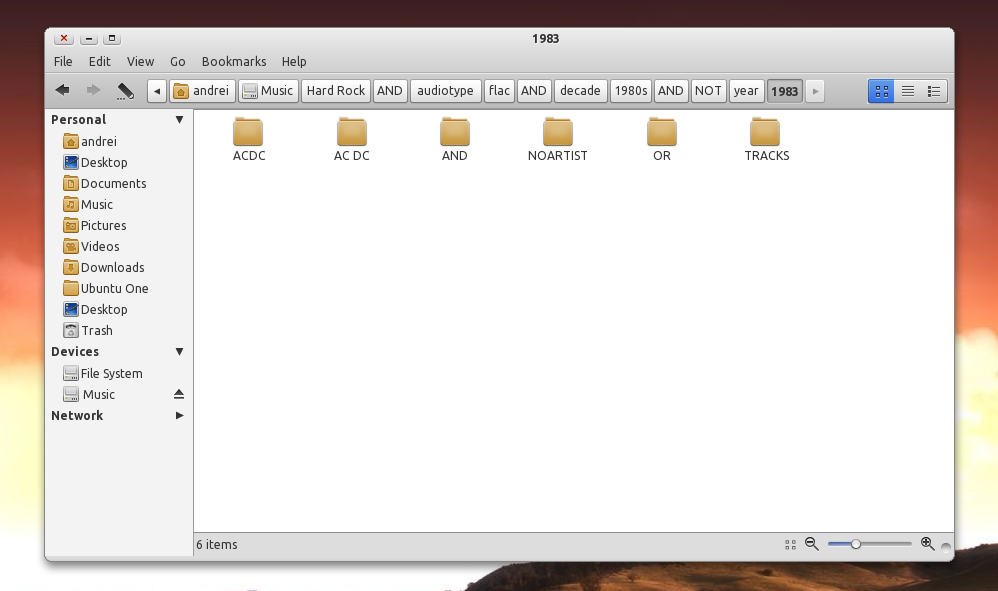998x591 pixels.
Task: Click the Hard Rock path button
Action: tap(335, 91)
